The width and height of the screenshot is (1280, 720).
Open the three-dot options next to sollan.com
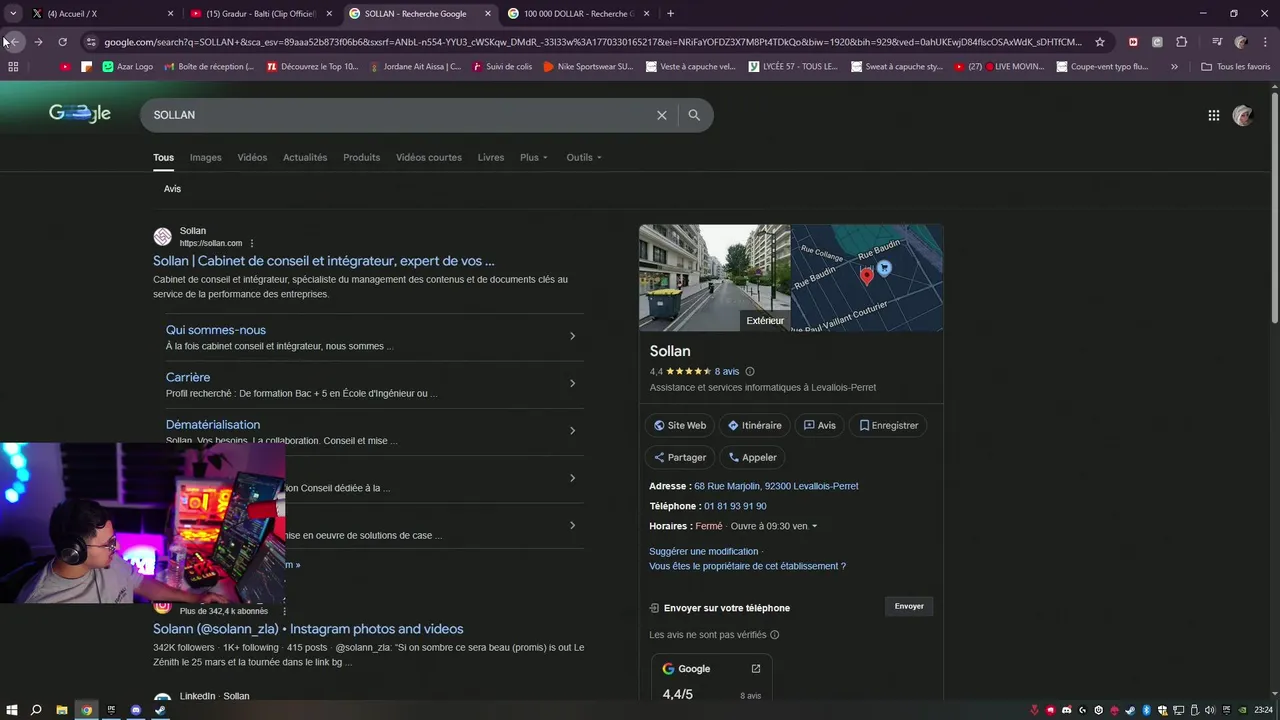pos(252,243)
